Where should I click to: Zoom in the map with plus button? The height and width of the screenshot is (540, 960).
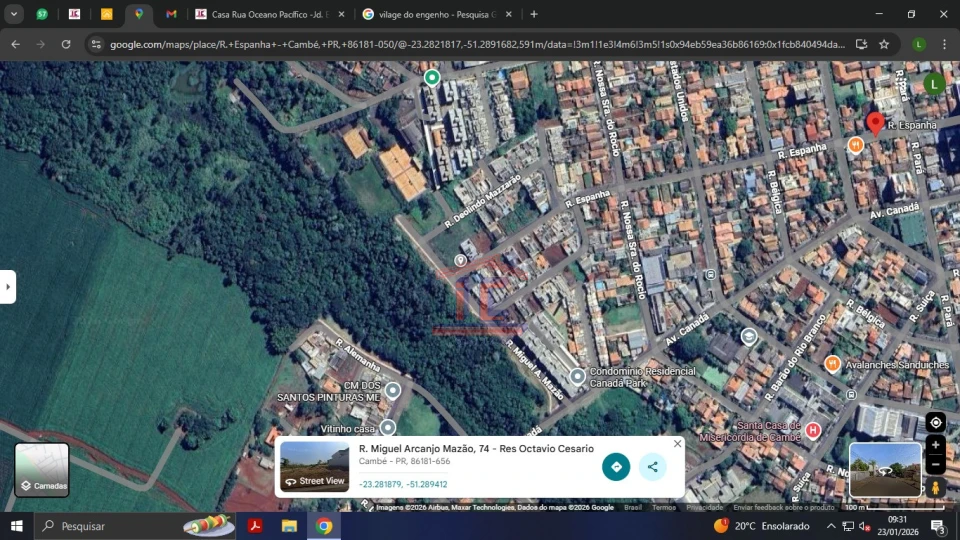pyautogui.click(x=935, y=445)
